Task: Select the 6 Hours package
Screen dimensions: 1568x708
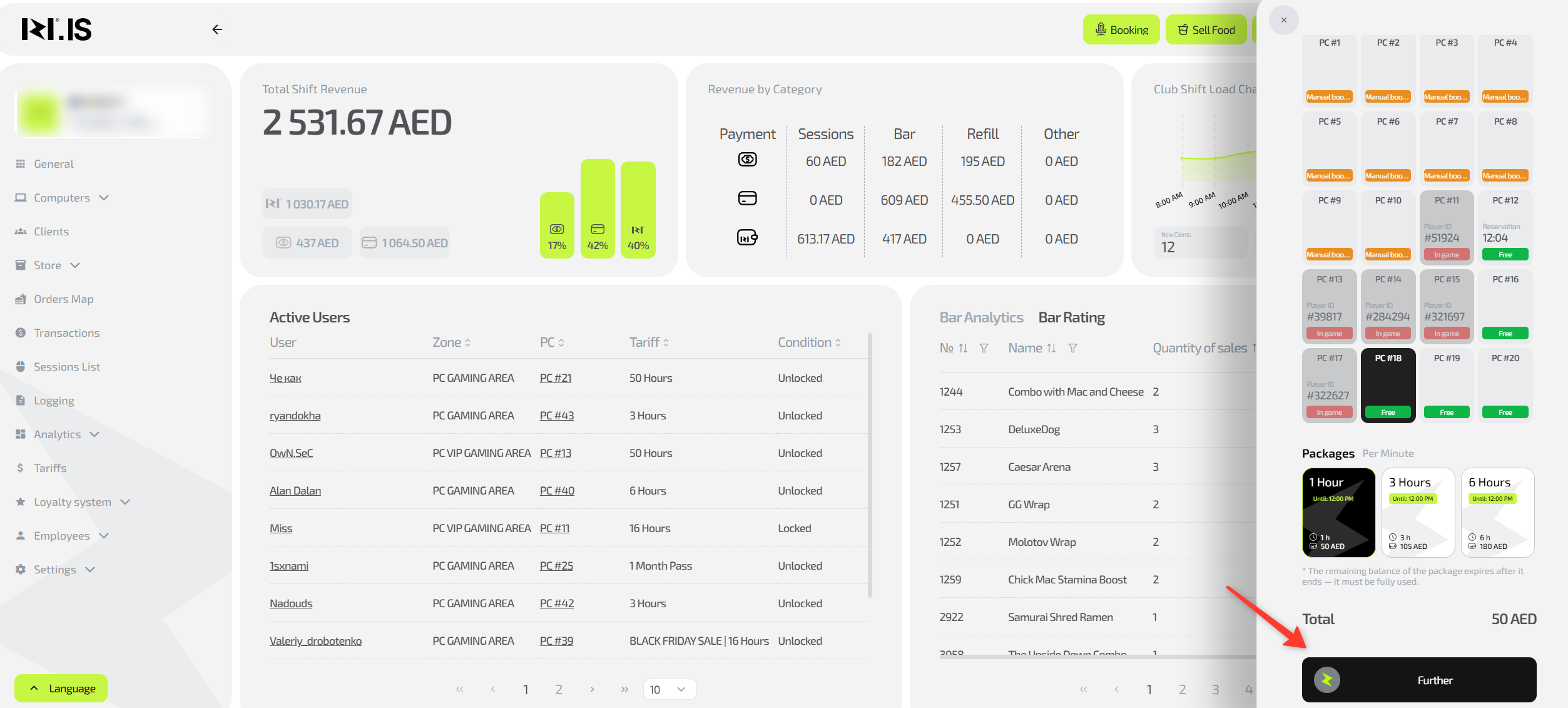Action: 1497,512
